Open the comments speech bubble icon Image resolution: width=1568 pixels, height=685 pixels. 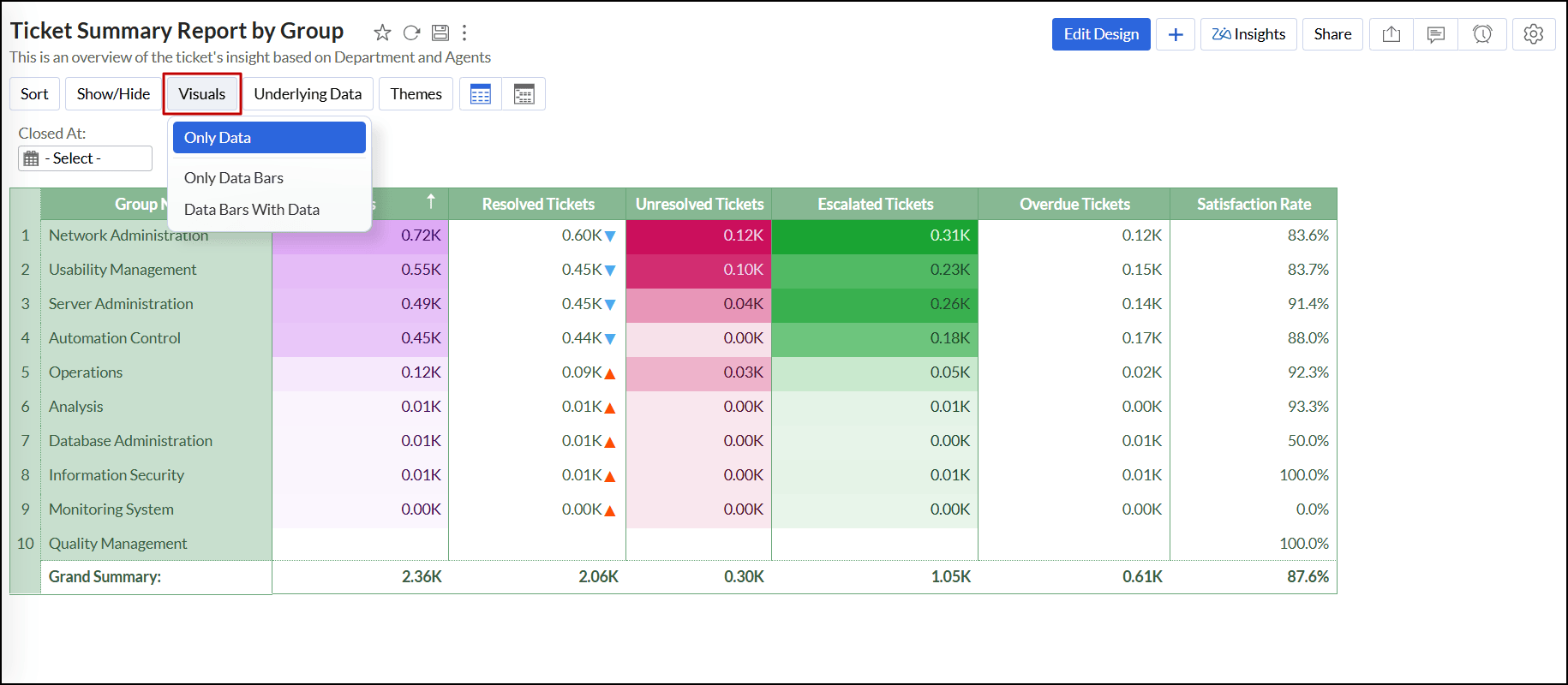1436,34
